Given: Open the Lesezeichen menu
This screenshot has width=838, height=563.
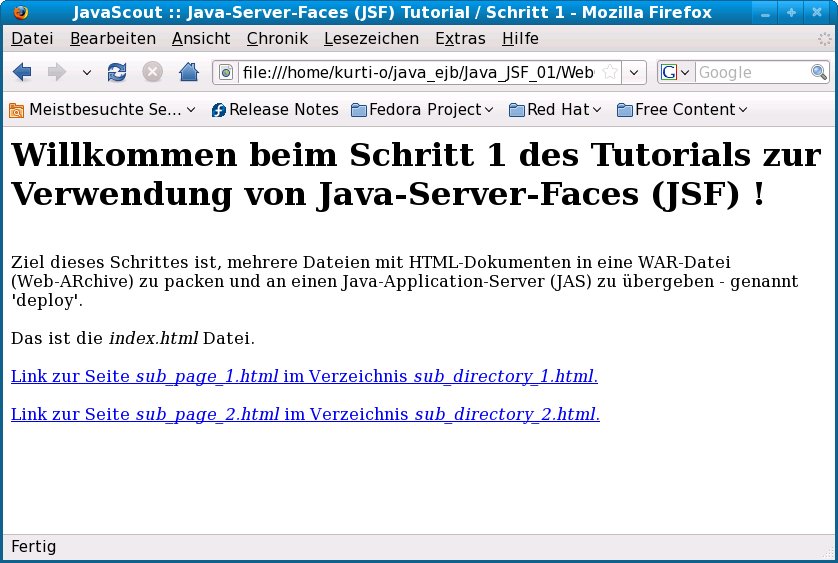Looking at the screenshot, I should [371, 39].
